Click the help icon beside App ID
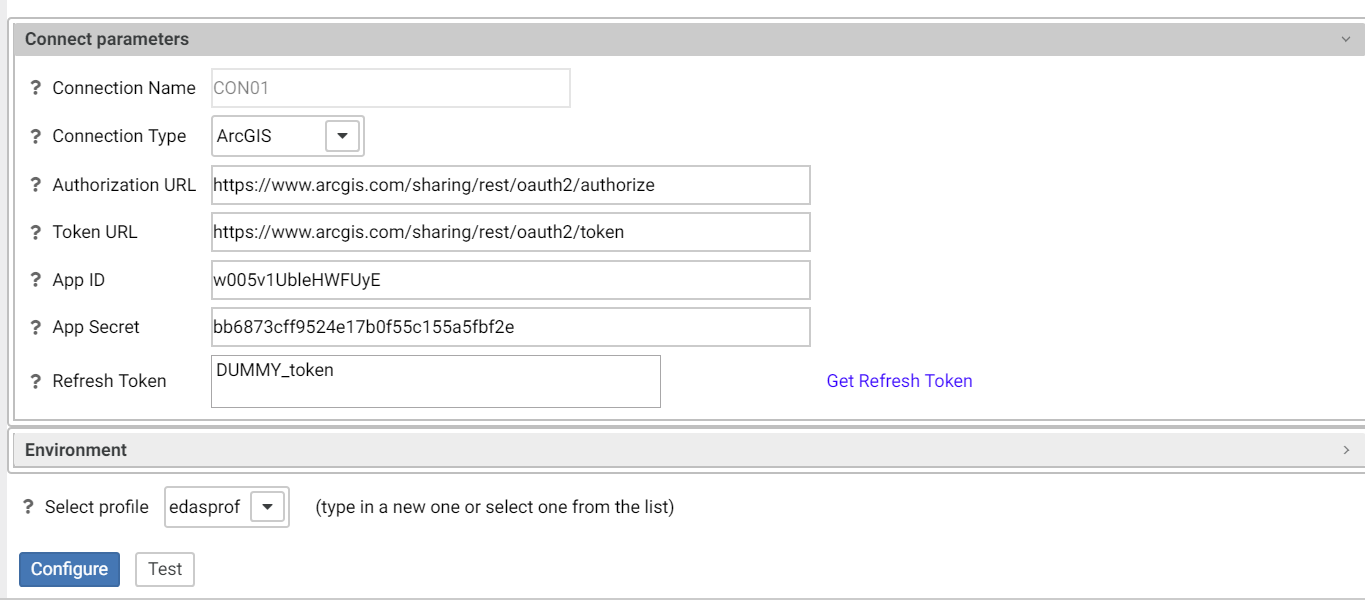Image resolution: width=1365 pixels, height=603 pixels. click(36, 280)
